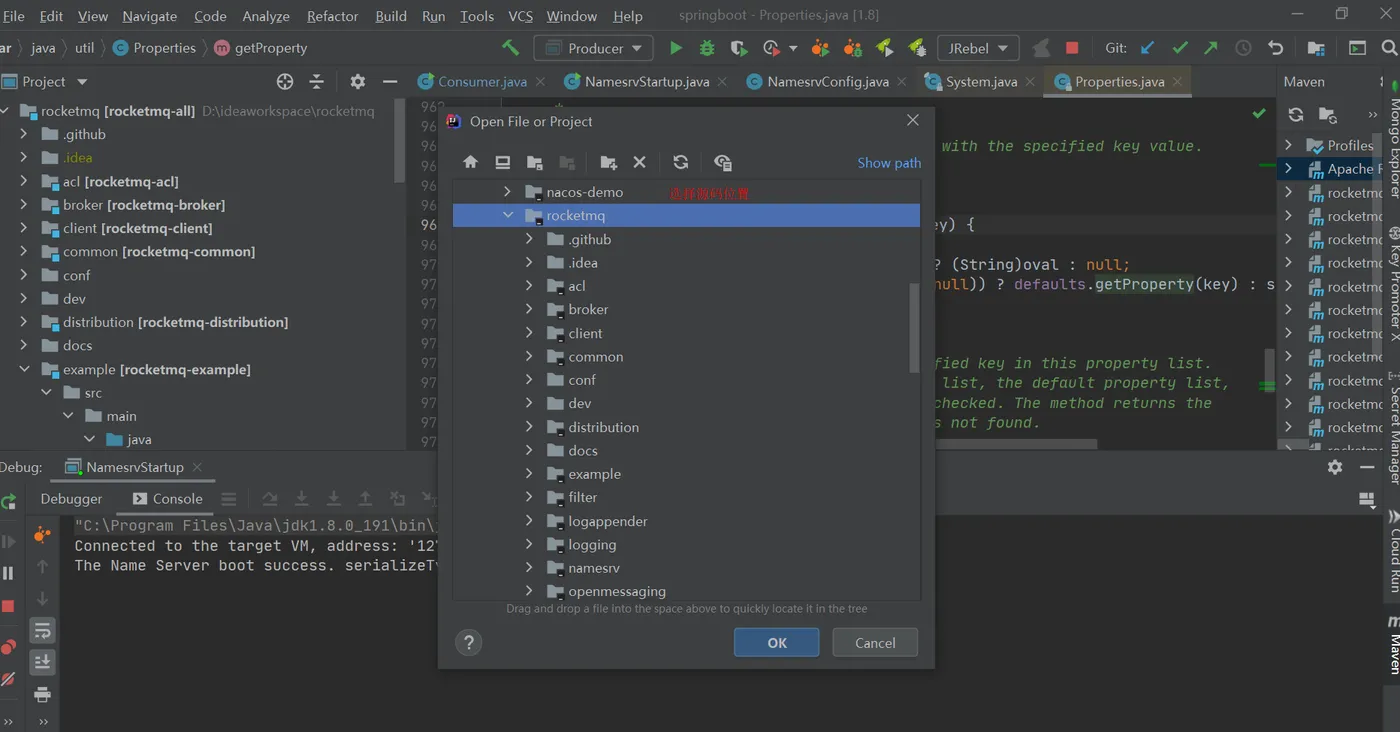Viewport: 1400px width, 732px height.
Task: Click the dialog file tree scrollbar
Action: coord(914,328)
